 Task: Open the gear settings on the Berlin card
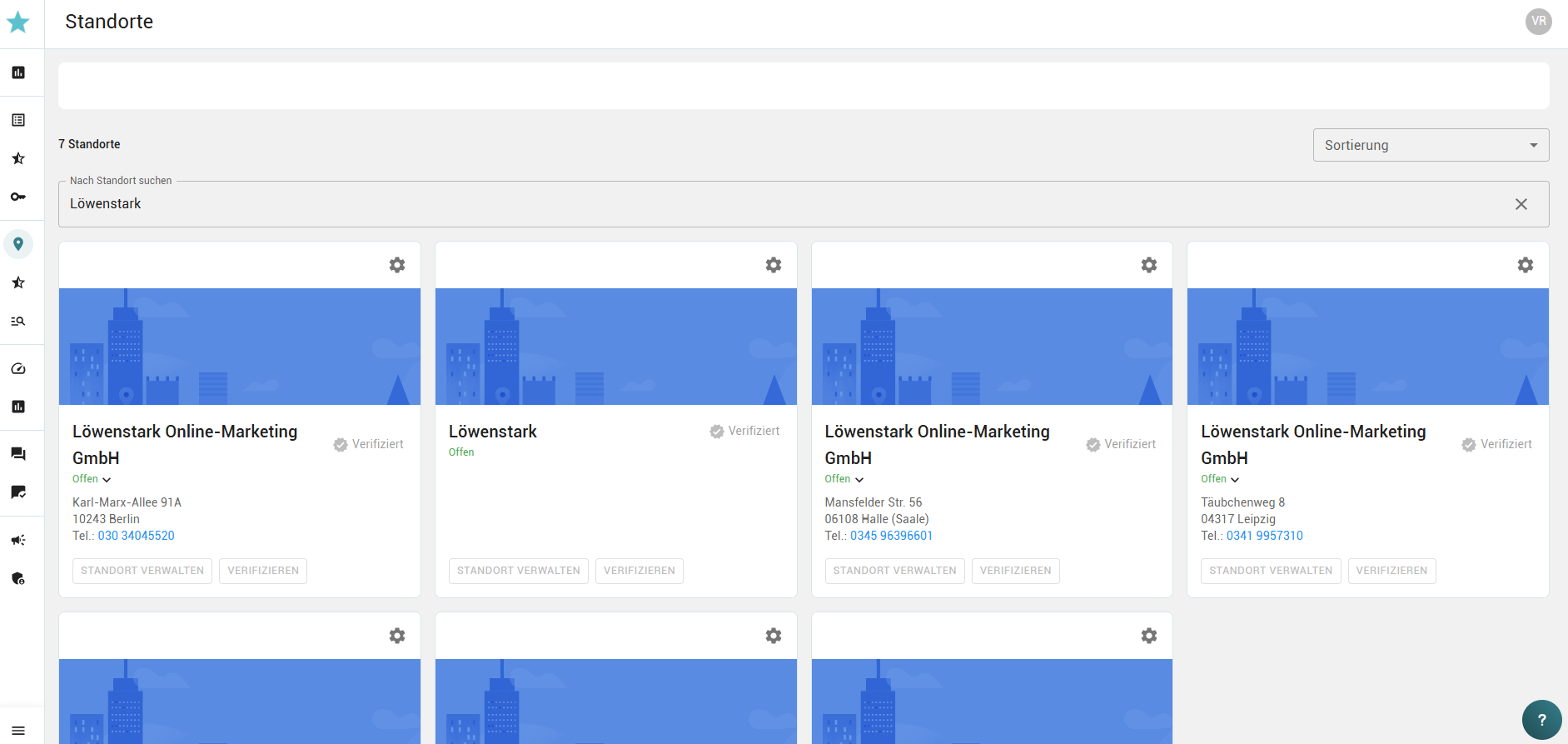(397, 265)
